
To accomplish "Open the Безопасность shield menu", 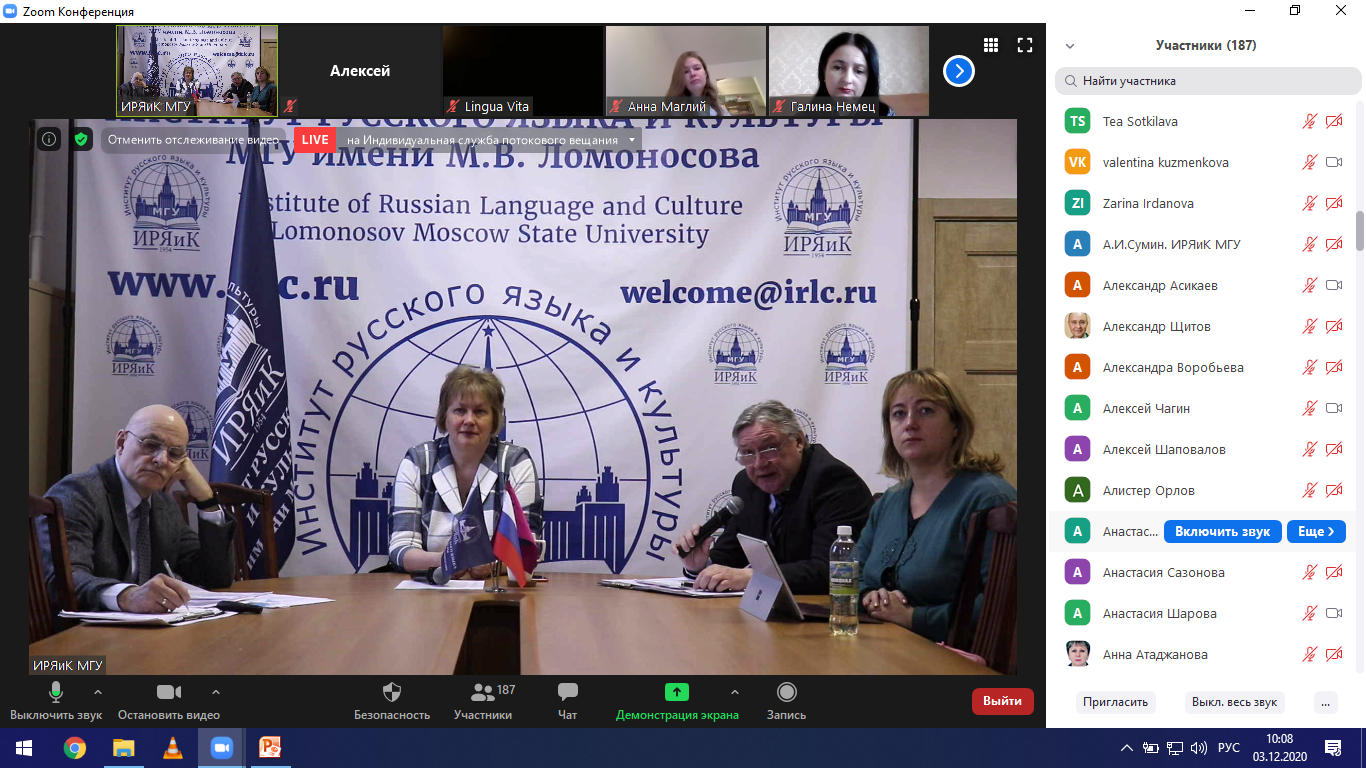I will [392, 701].
